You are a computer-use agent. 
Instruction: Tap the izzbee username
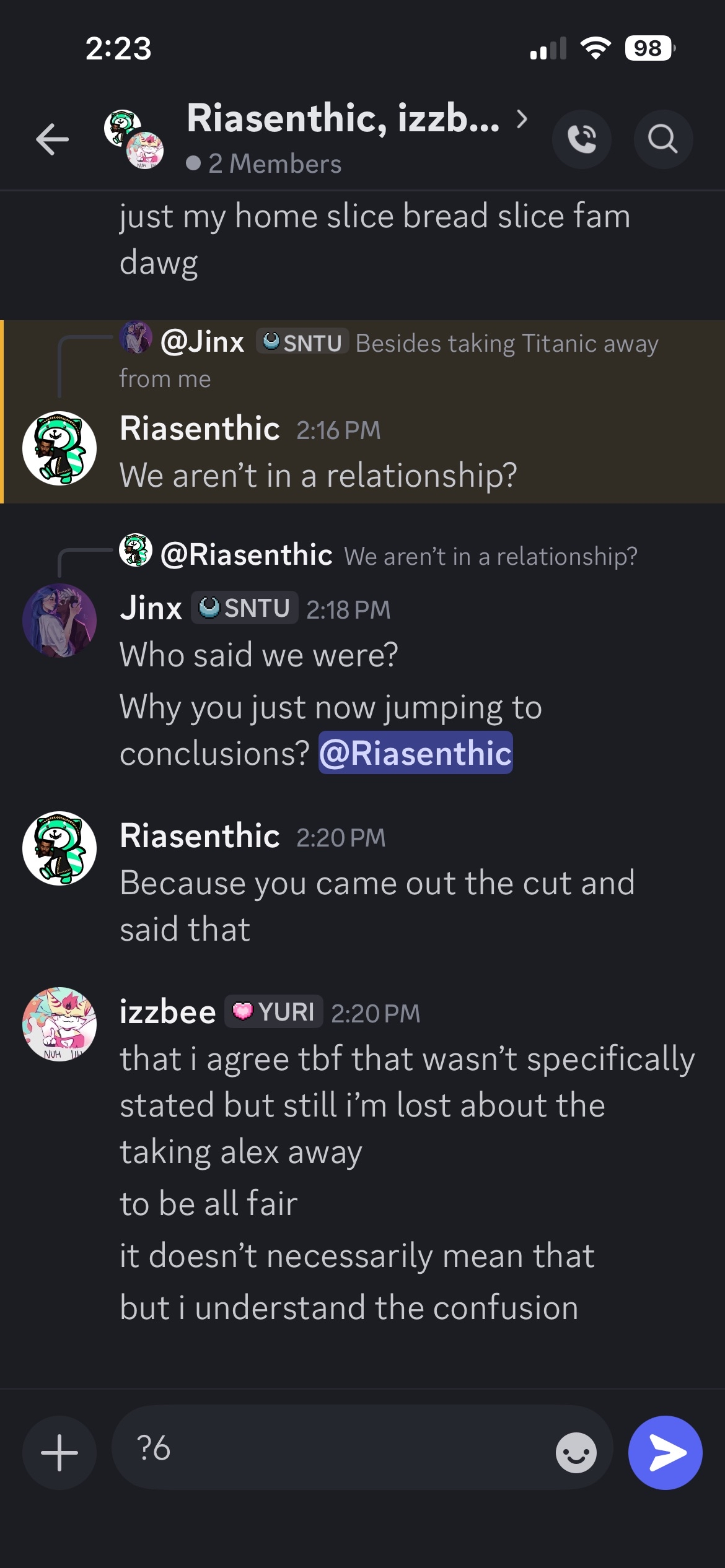click(167, 1012)
